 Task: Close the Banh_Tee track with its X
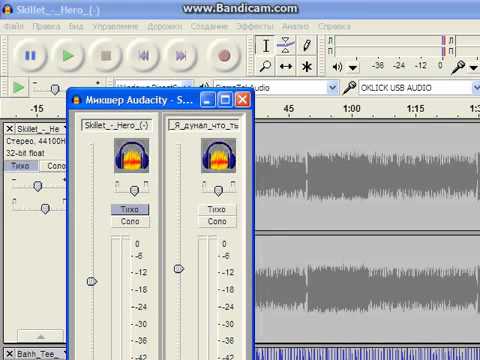(10, 354)
